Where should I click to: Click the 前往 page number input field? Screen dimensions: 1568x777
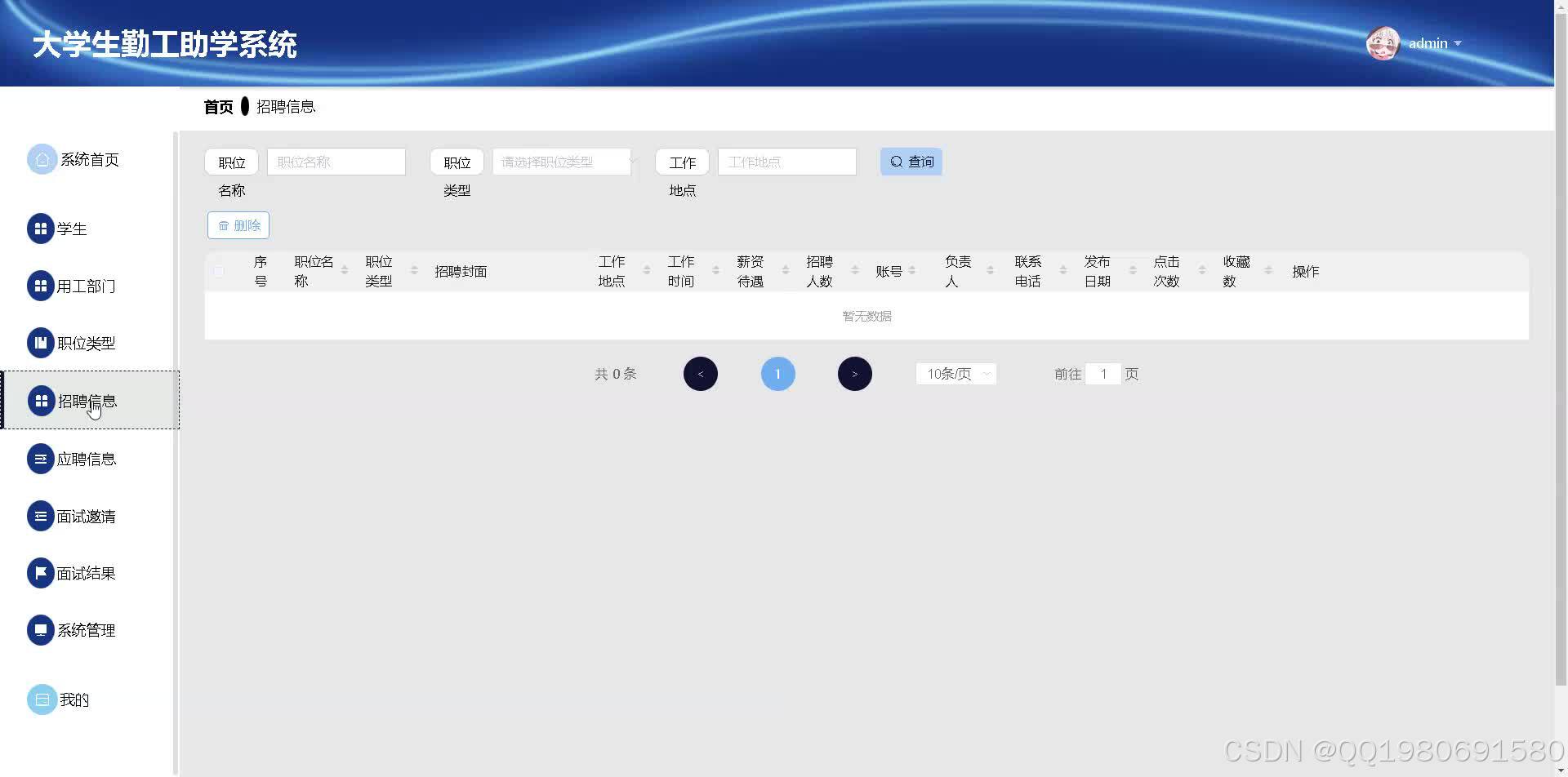tap(1104, 373)
